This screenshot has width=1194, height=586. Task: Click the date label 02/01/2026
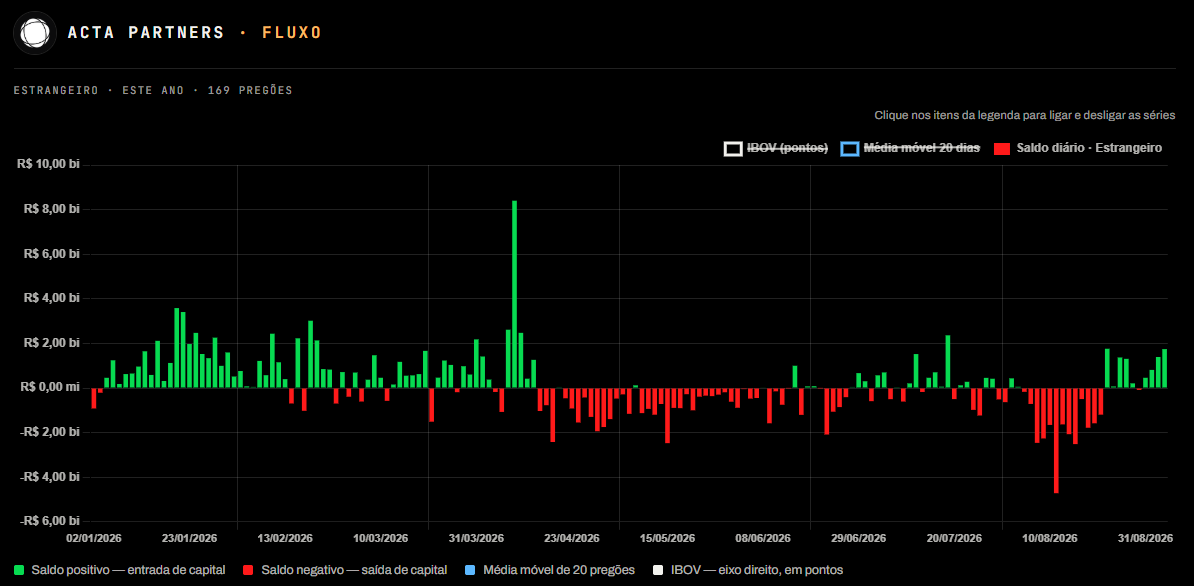(94, 538)
